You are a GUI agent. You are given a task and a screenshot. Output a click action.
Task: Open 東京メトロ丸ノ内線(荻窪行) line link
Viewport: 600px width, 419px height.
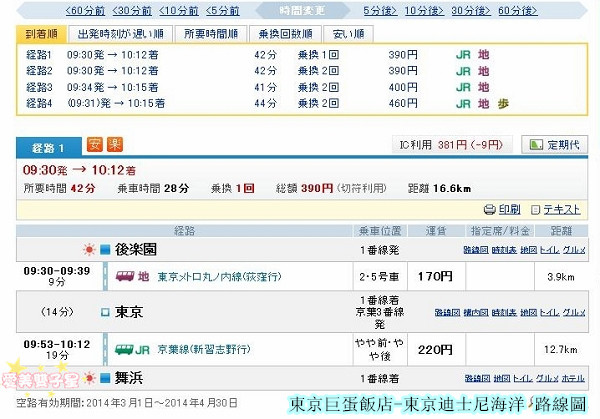(x=219, y=276)
